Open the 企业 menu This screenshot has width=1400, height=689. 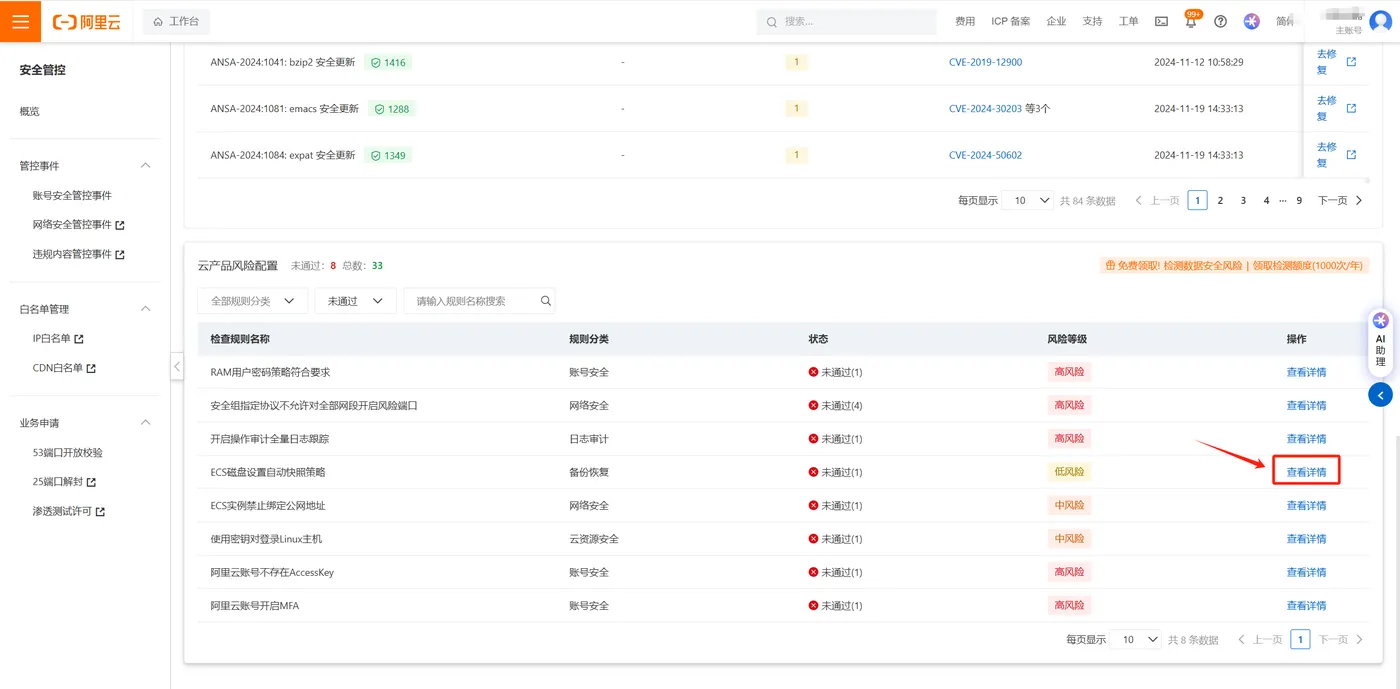pos(1056,21)
